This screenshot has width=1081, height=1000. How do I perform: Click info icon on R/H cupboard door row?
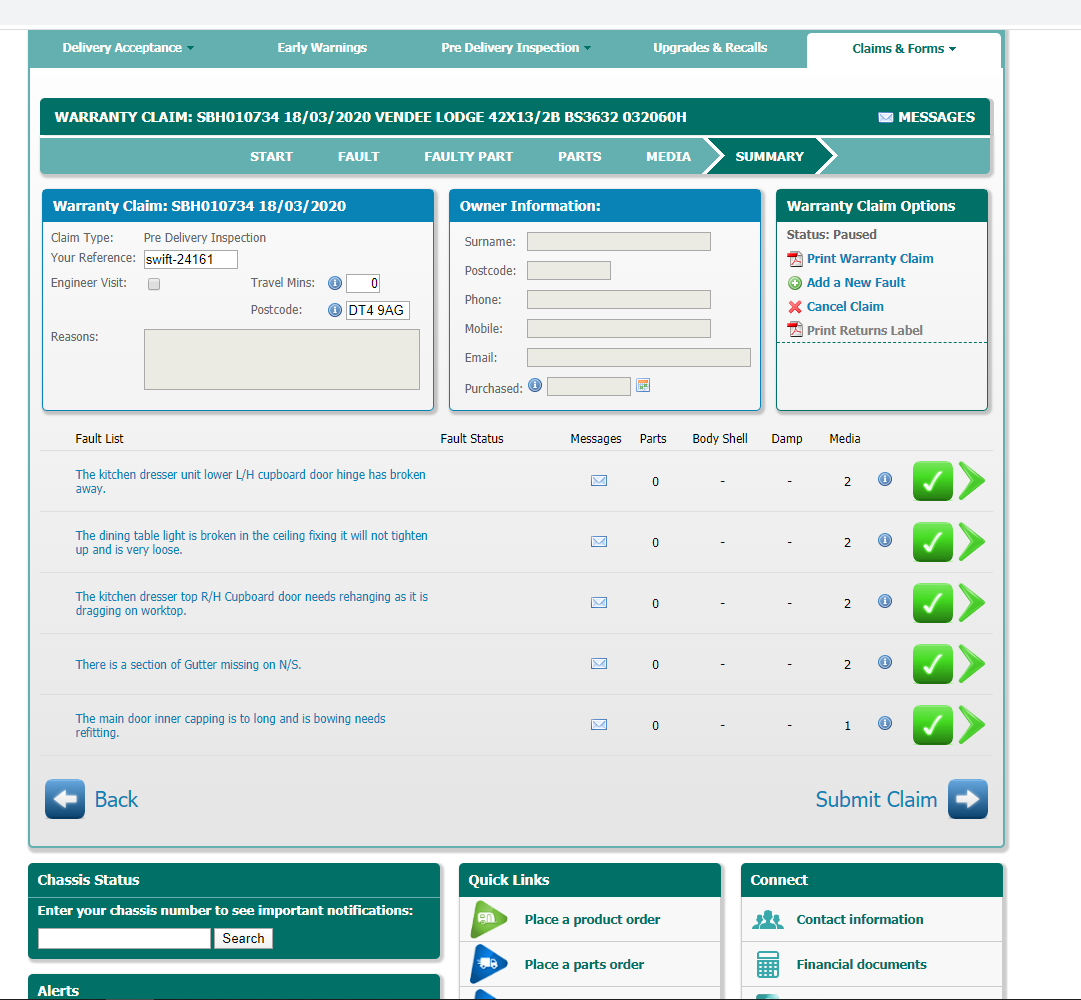pyautogui.click(x=885, y=601)
